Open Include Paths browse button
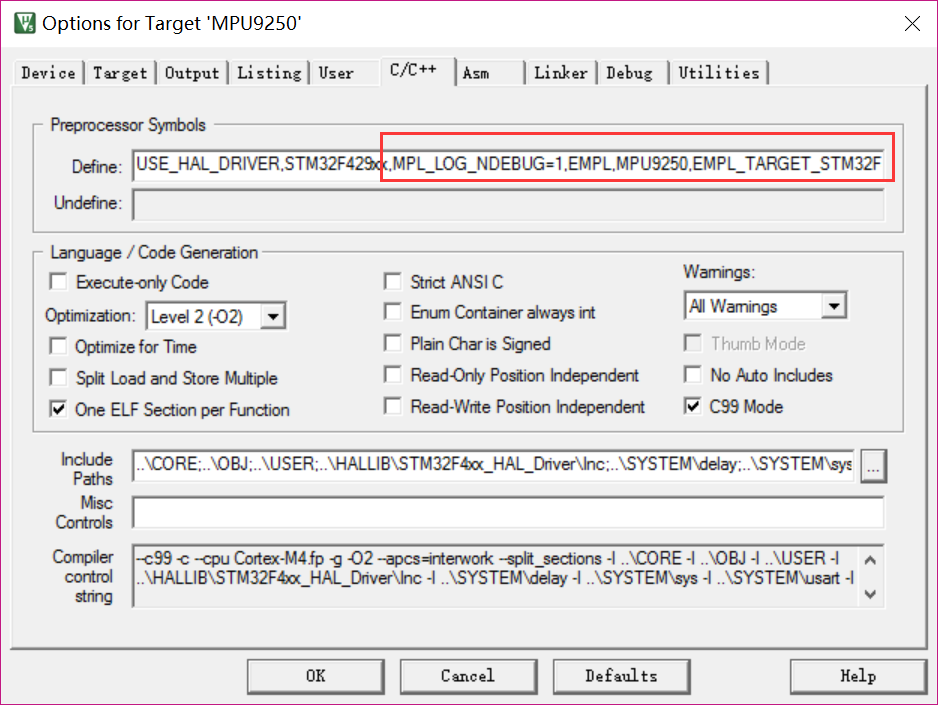The width and height of the screenshot is (938, 705). point(873,466)
